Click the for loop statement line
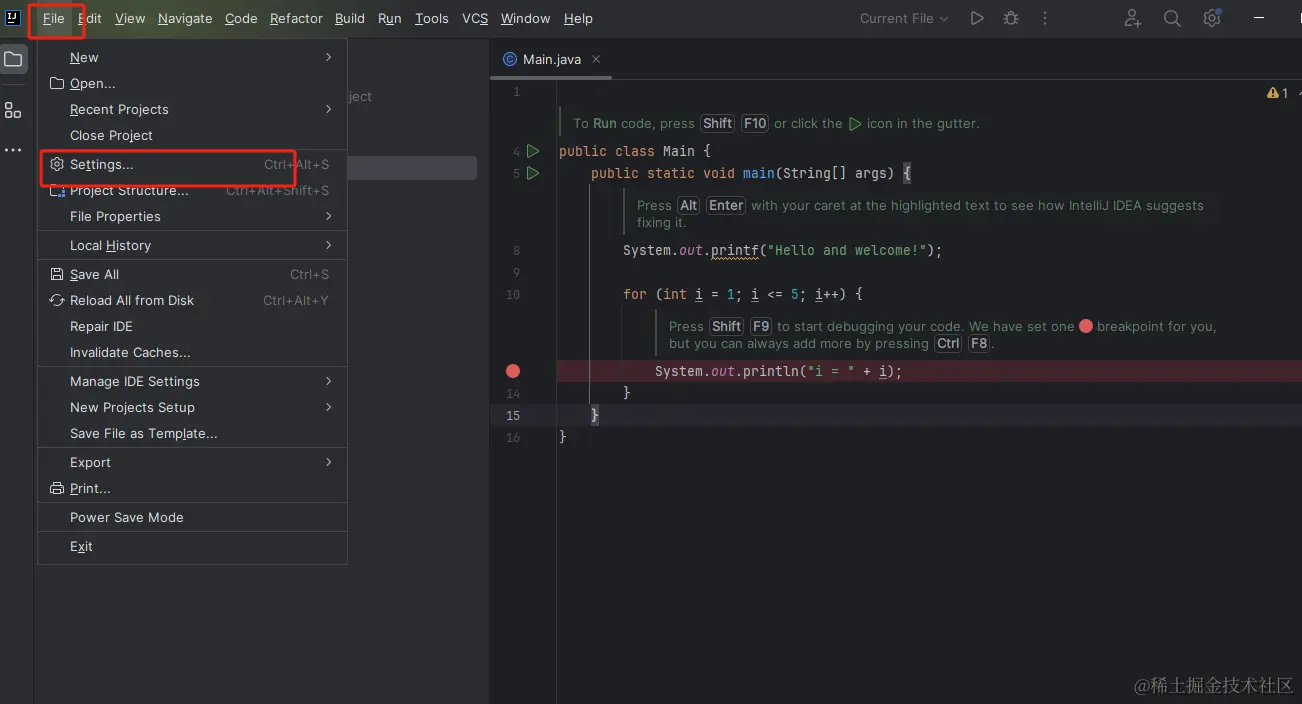The height and width of the screenshot is (704, 1302). [742, 294]
